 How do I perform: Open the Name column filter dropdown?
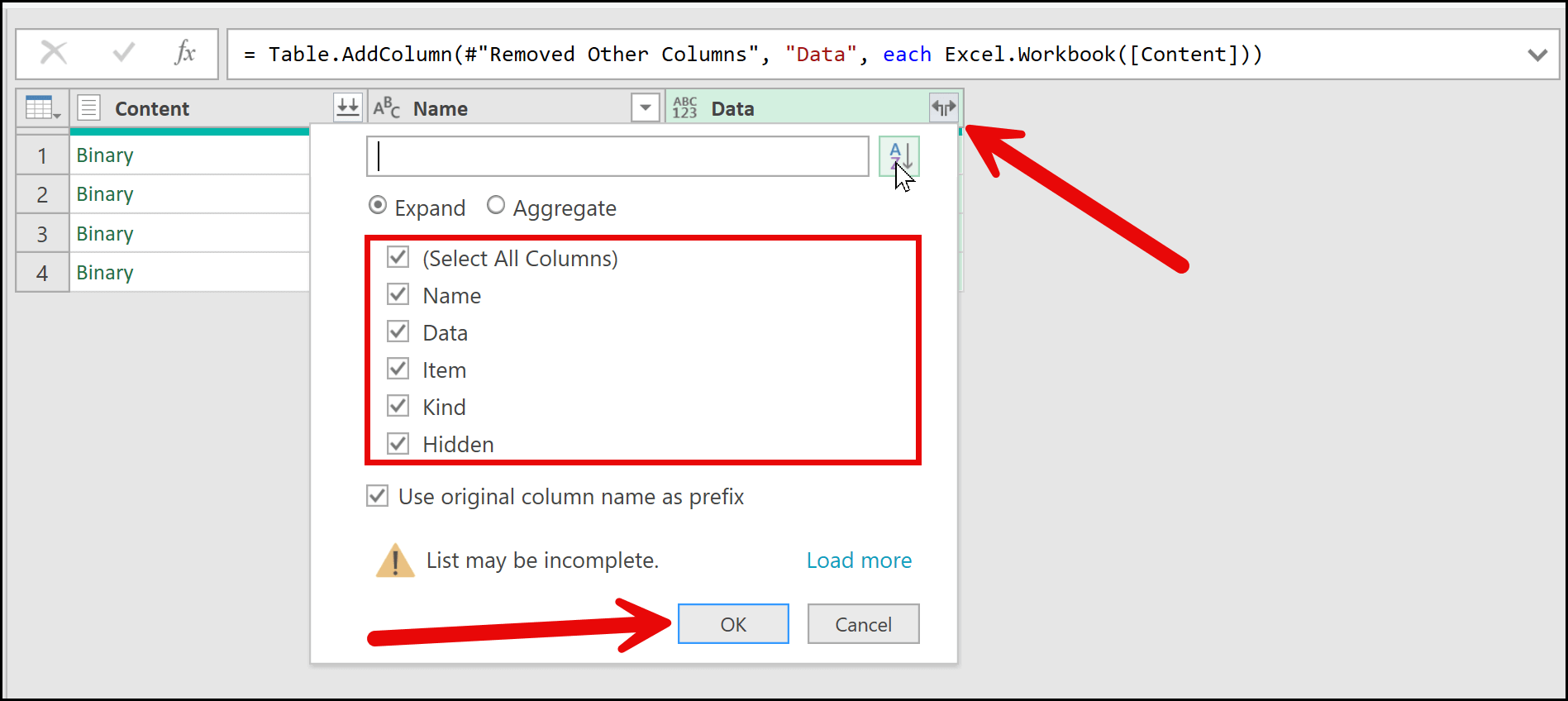point(645,107)
